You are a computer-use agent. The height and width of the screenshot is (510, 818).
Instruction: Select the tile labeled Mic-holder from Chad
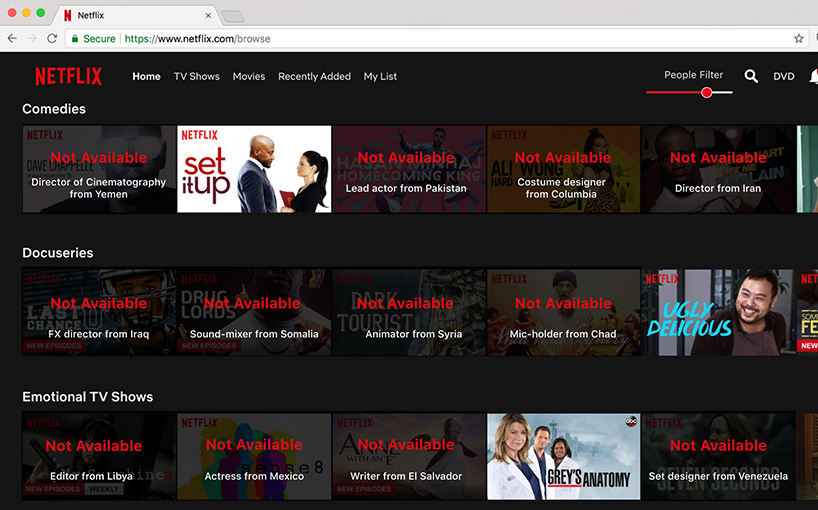click(x=563, y=312)
